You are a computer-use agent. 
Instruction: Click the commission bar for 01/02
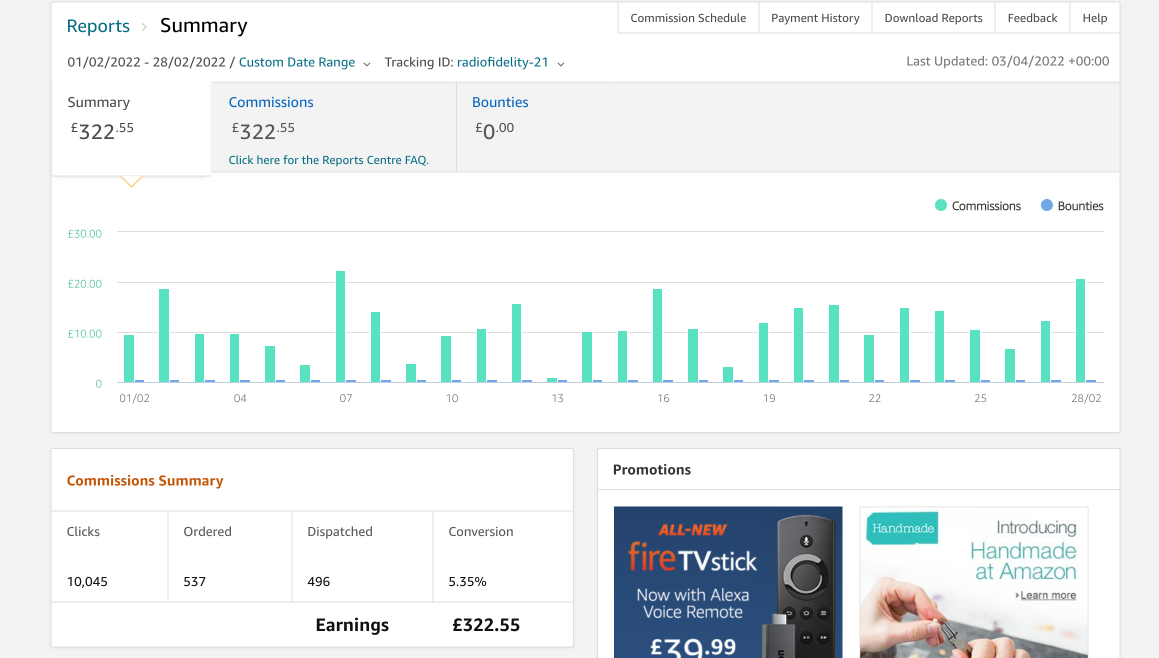[129, 359]
